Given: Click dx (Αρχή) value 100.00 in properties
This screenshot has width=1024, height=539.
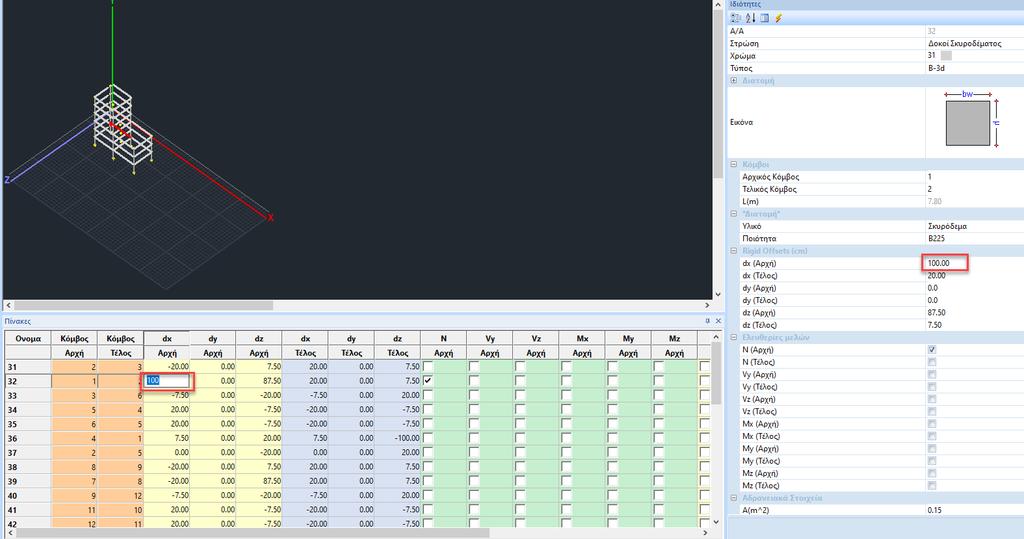Looking at the screenshot, I should pos(938,263).
